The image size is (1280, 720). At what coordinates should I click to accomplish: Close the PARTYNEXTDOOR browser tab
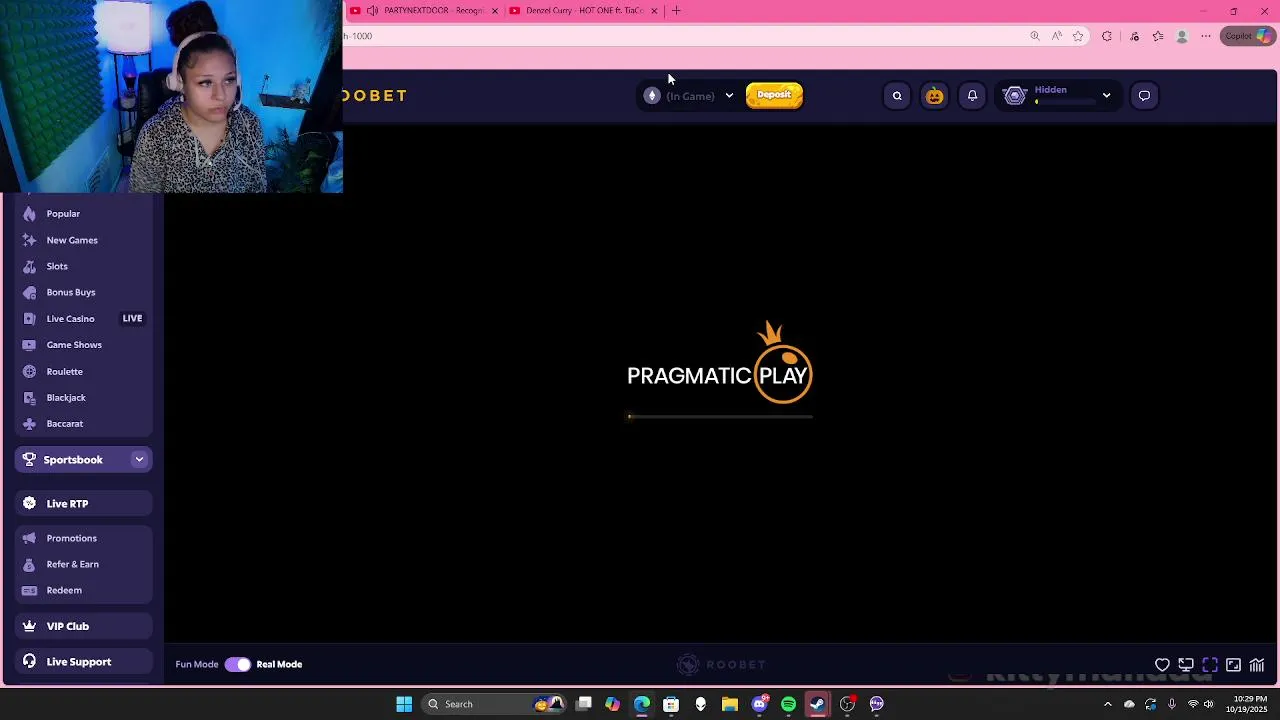(494, 11)
